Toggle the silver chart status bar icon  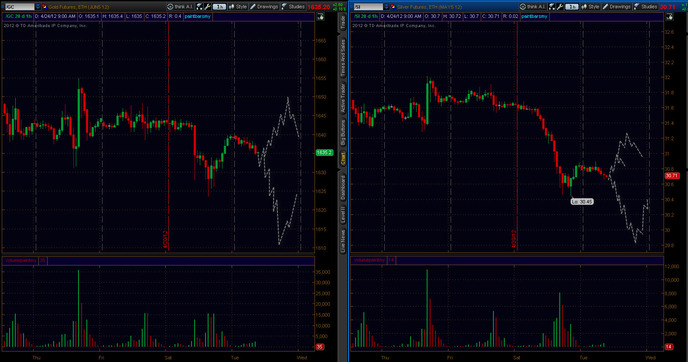coord(669,17)
